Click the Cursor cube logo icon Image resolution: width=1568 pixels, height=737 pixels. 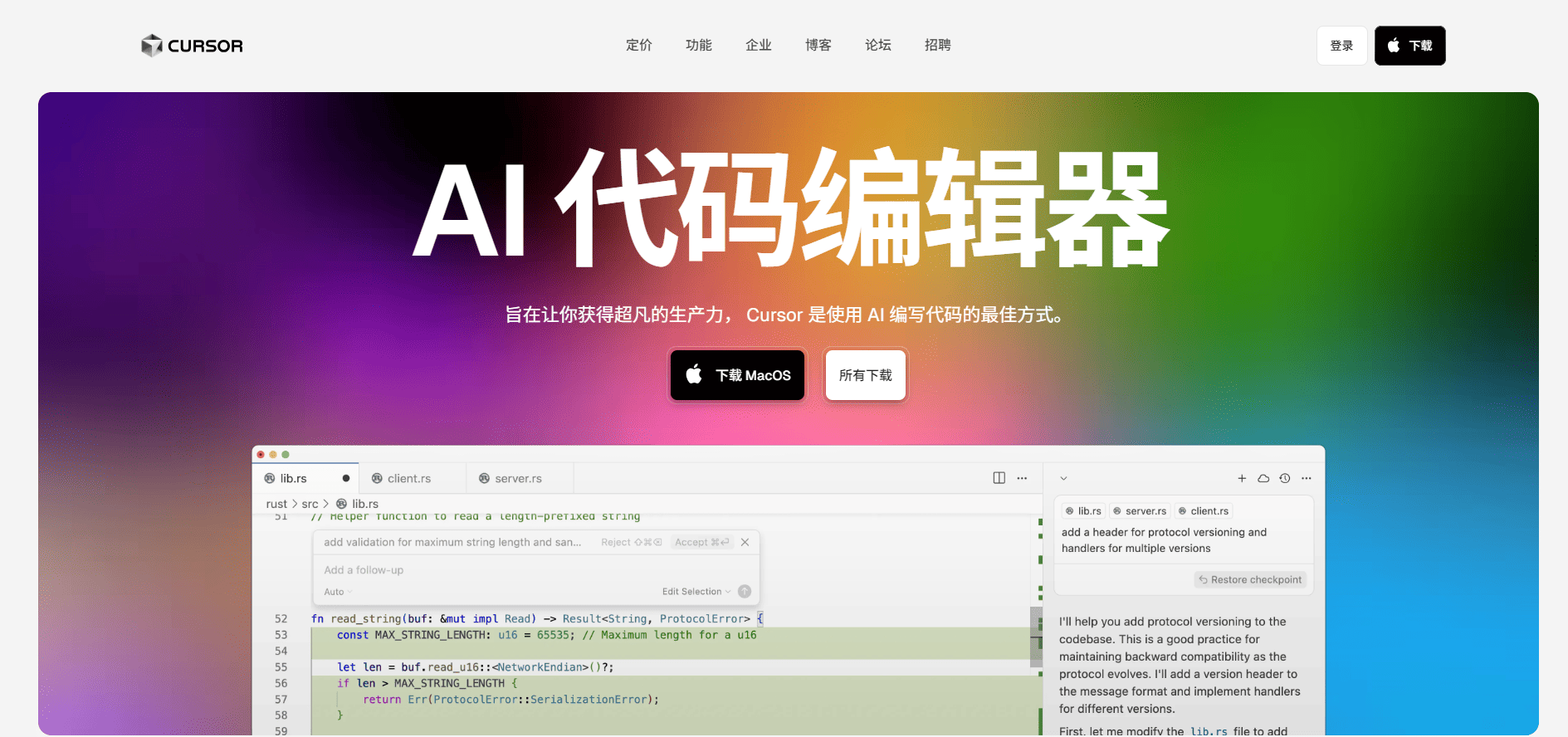(x=151, y=46)
